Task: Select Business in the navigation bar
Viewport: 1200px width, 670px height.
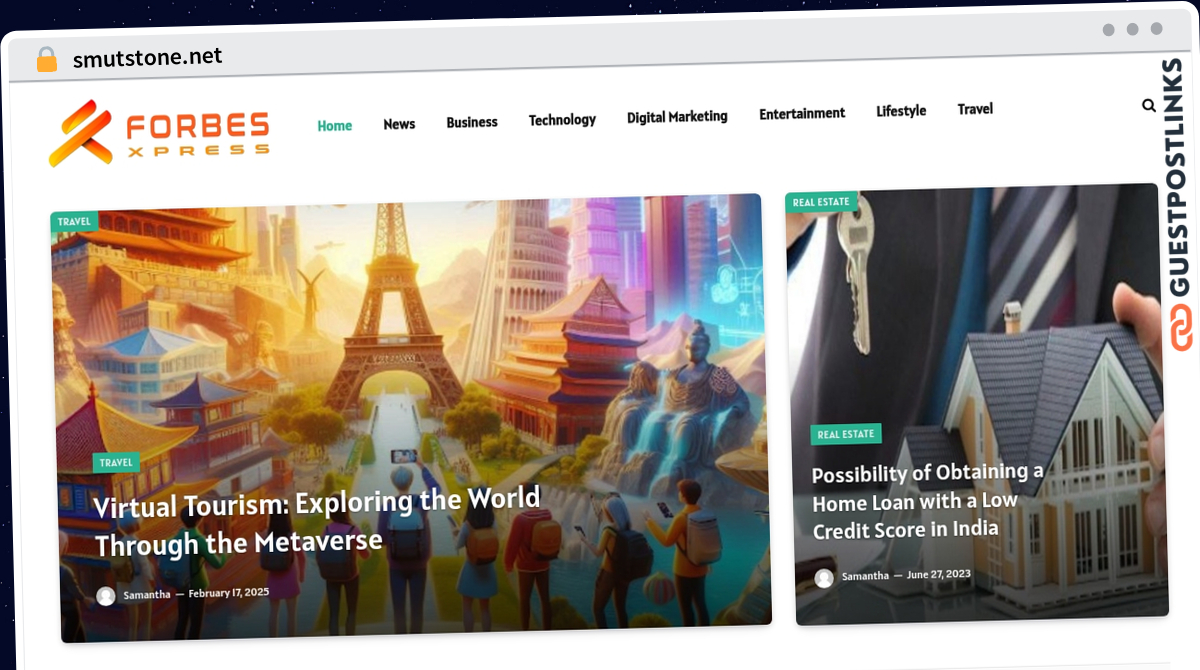Action: point(472,122)
